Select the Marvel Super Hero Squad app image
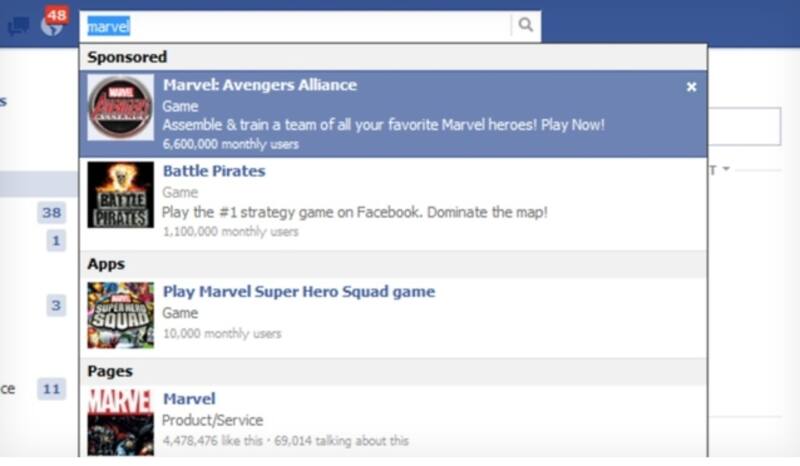800x466 pixels. (x=121, y=315)
